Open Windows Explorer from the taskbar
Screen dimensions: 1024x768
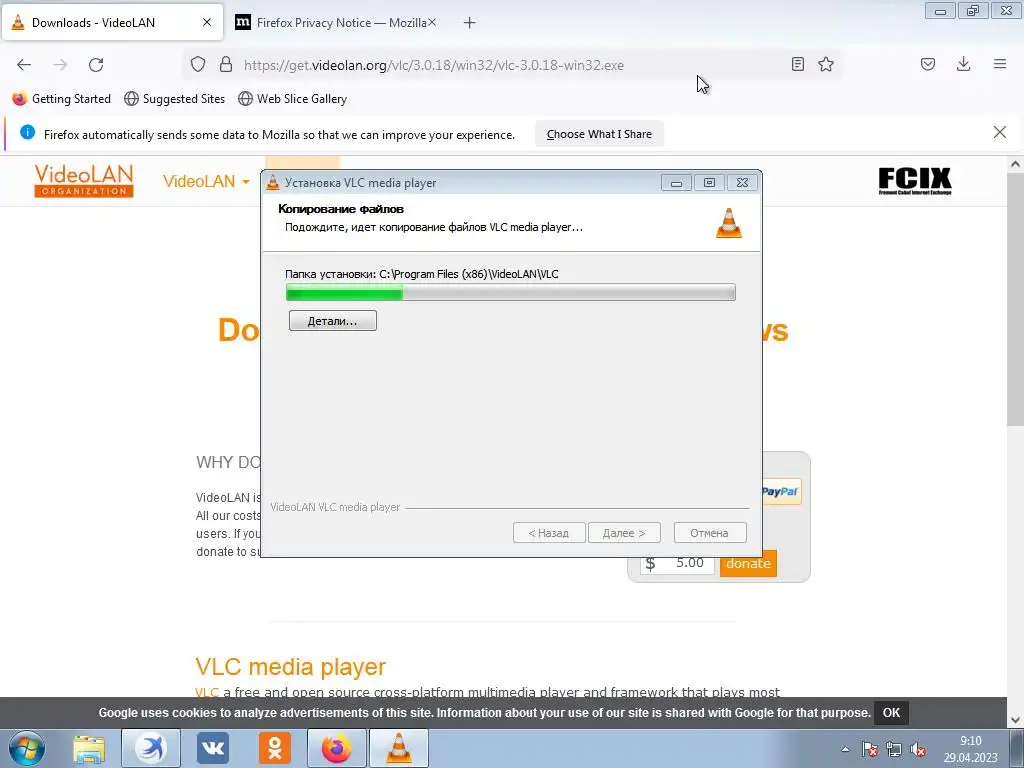tap(89, 748)
